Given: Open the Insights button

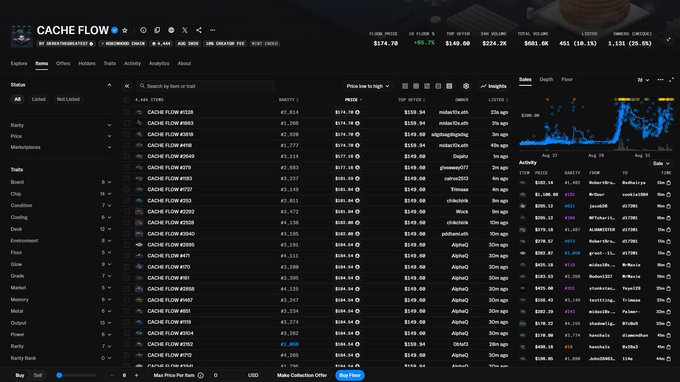Looking at the screenshot, I should [x=494, y=86].
